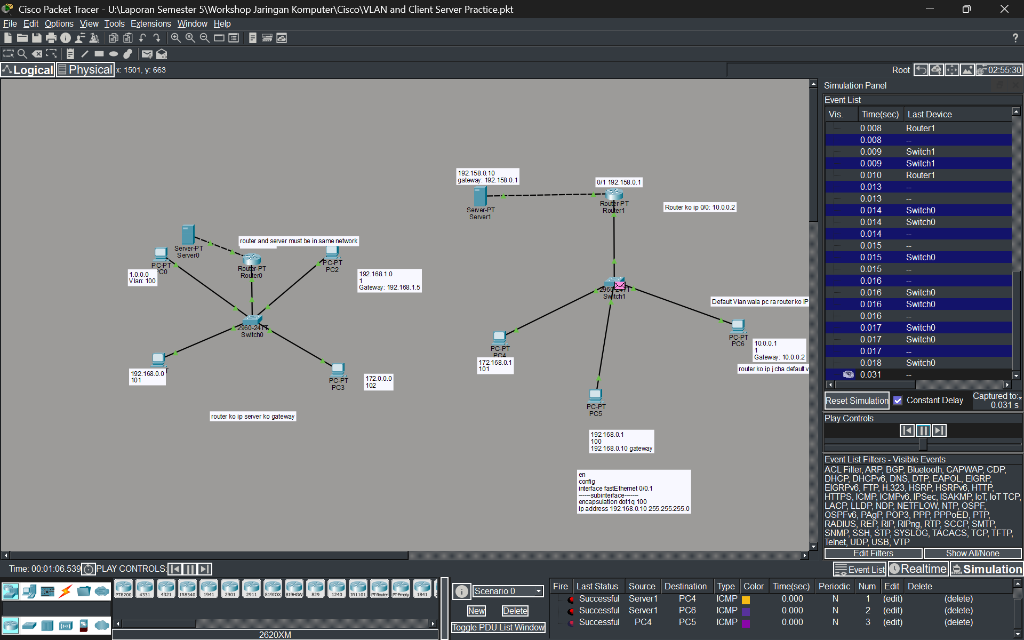Click the Set Tiled Background icon
This screenshot has width=1024, height=640.
click(967, 70)
